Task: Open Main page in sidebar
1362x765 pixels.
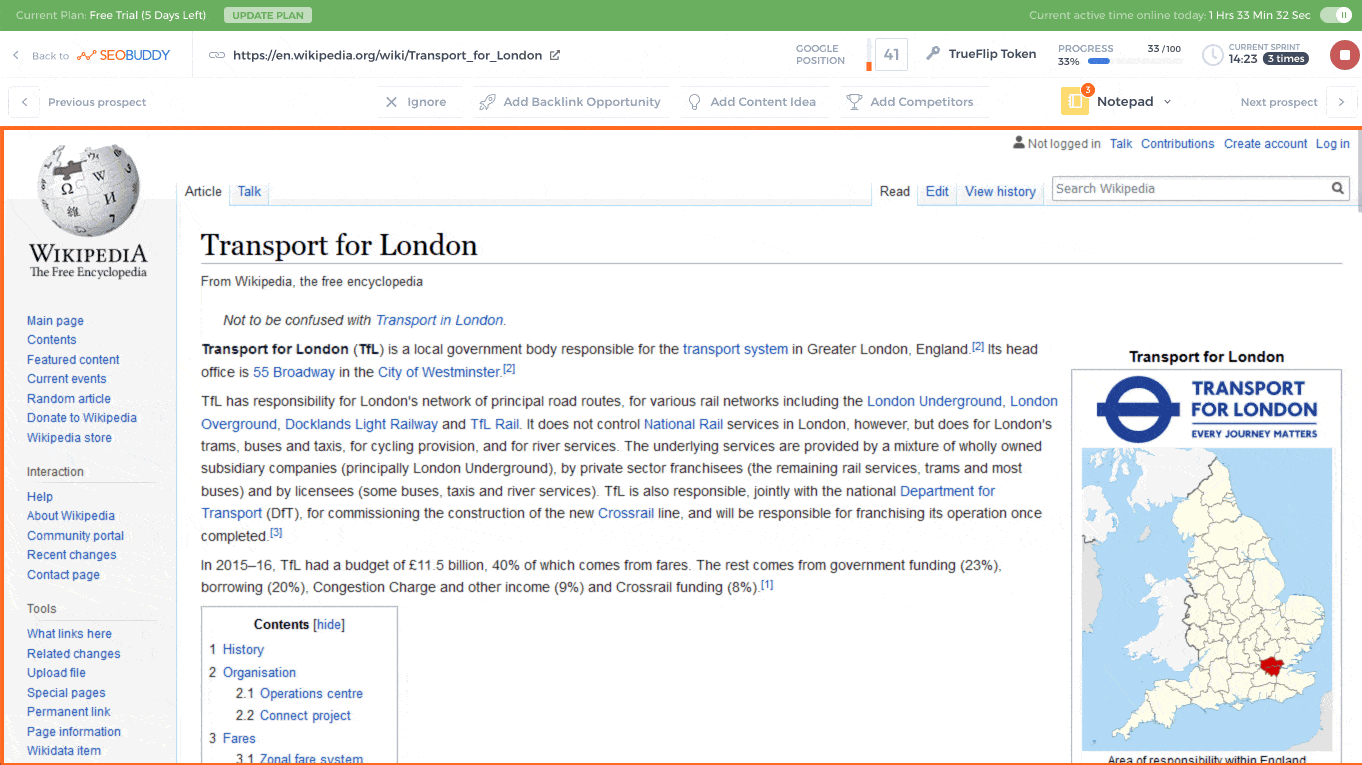Action: tap(55, 321)
